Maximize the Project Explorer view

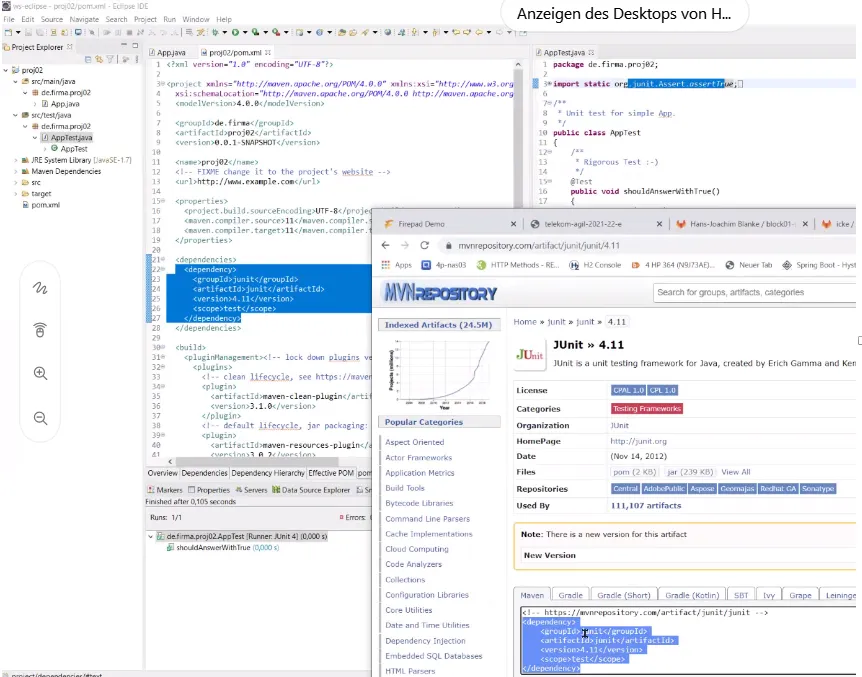[135, 45]
